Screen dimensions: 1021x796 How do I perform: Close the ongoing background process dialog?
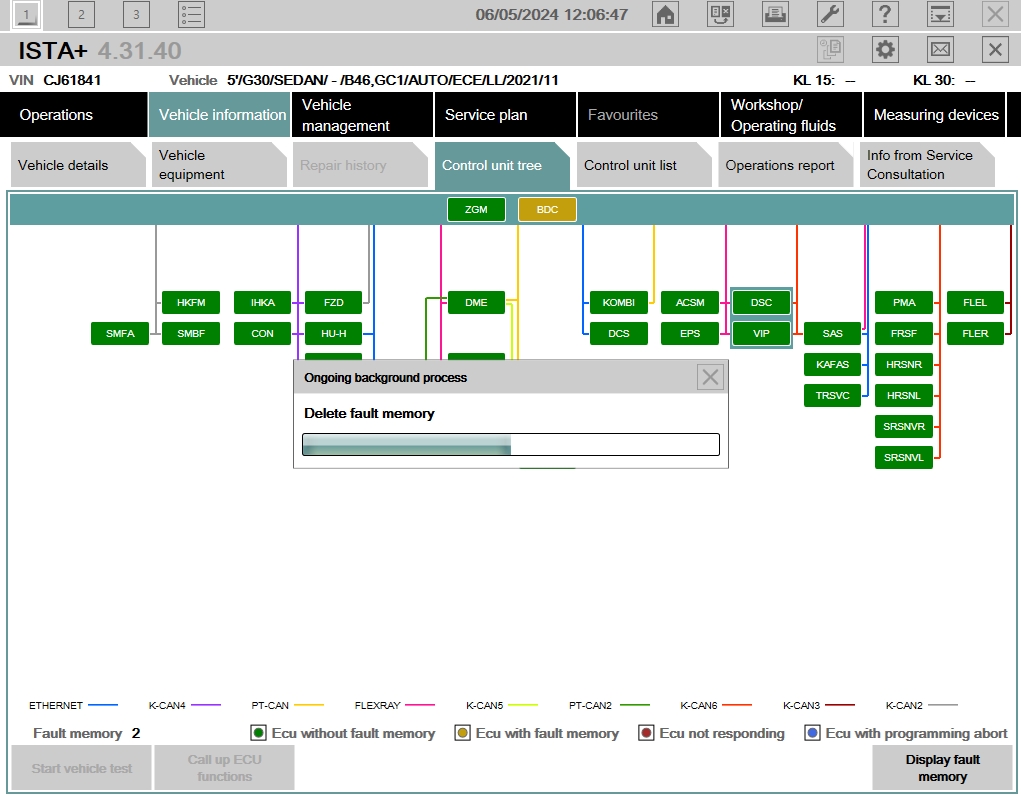[x=710, y=377]
